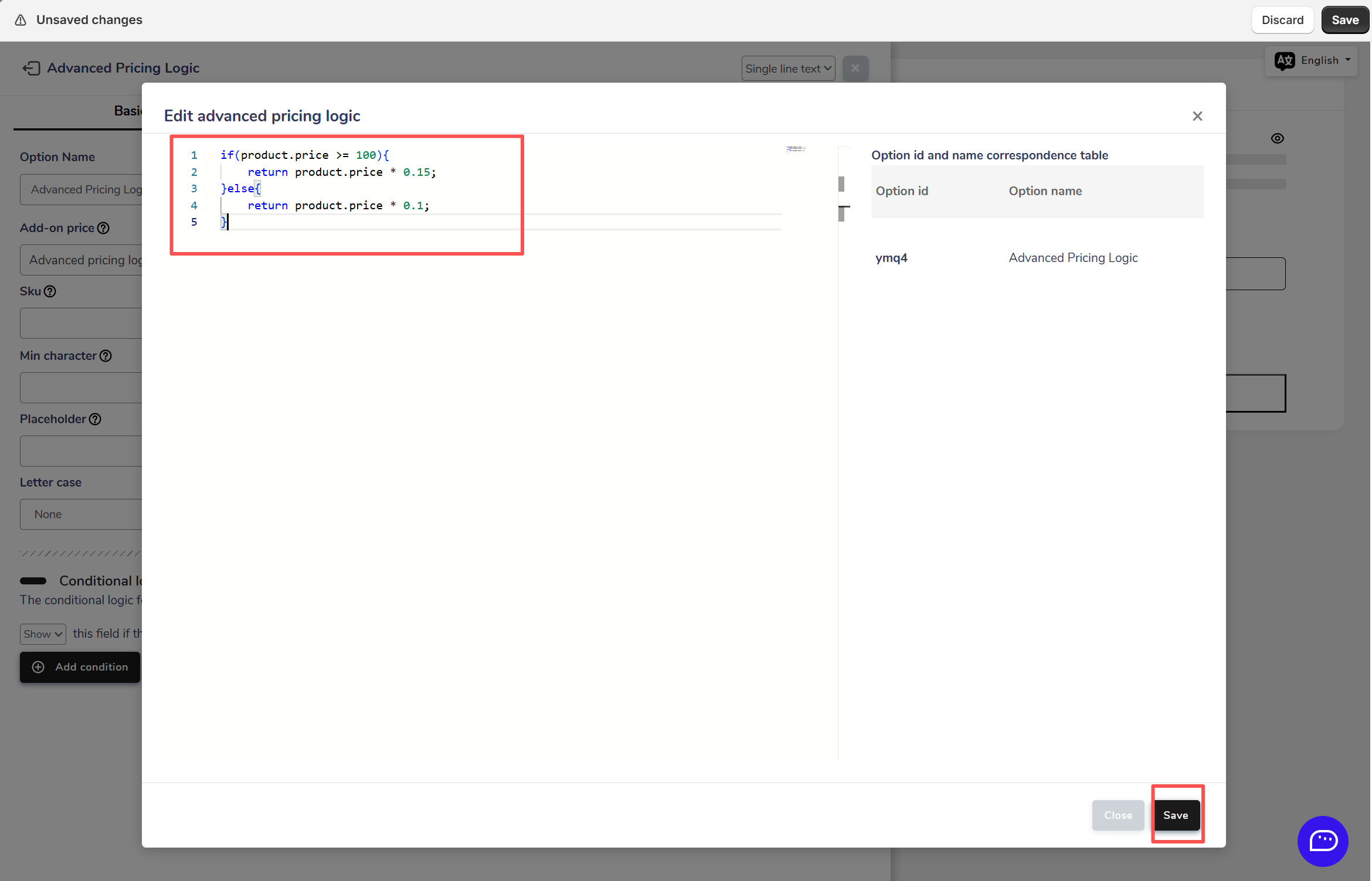Switch to the Basic tab
The image size is (1372, 881).
point(127,111)
